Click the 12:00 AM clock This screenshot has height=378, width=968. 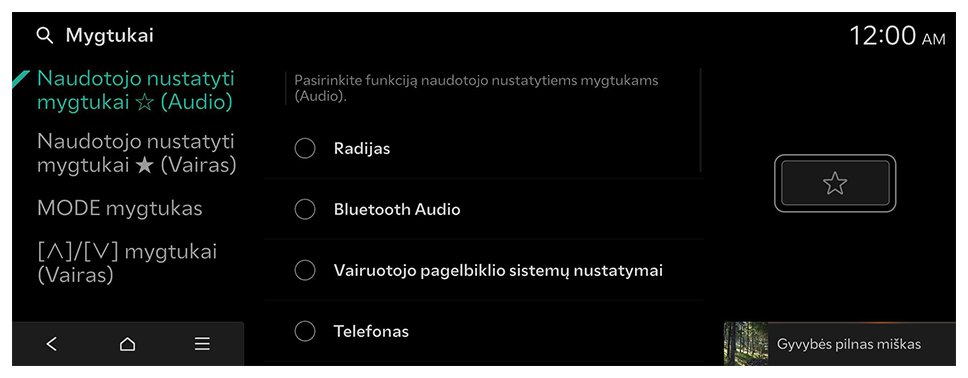point(897,36)
